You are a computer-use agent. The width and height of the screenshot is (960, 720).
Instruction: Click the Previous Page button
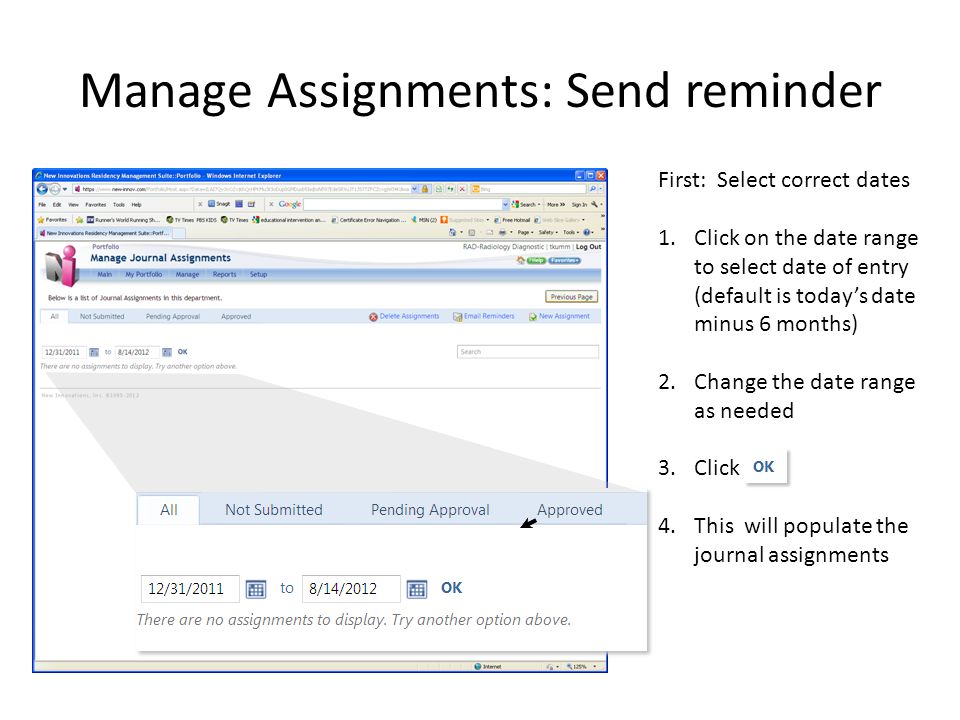[572, 297]
